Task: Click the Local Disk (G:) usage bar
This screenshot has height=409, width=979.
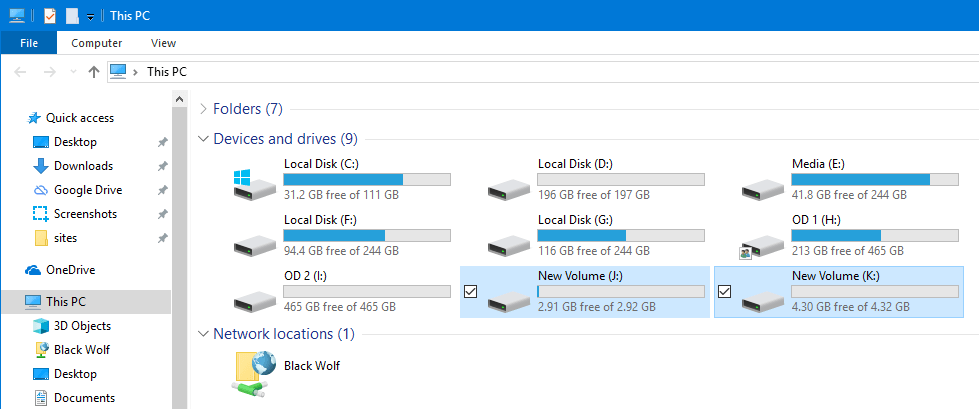Action: (621, 235)
